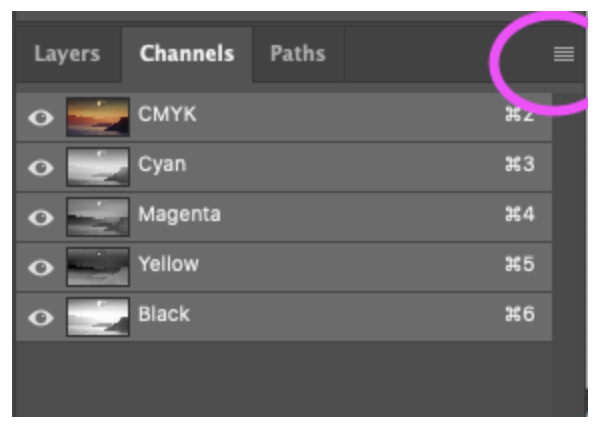Click the Black channel thumbnail

click(97, 317)
